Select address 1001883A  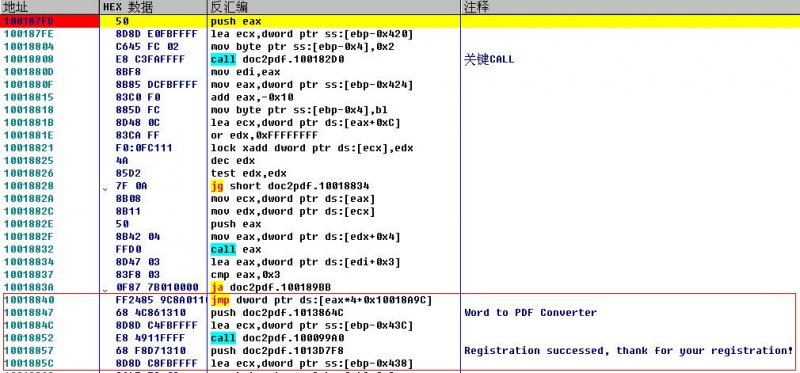point(29,287)
